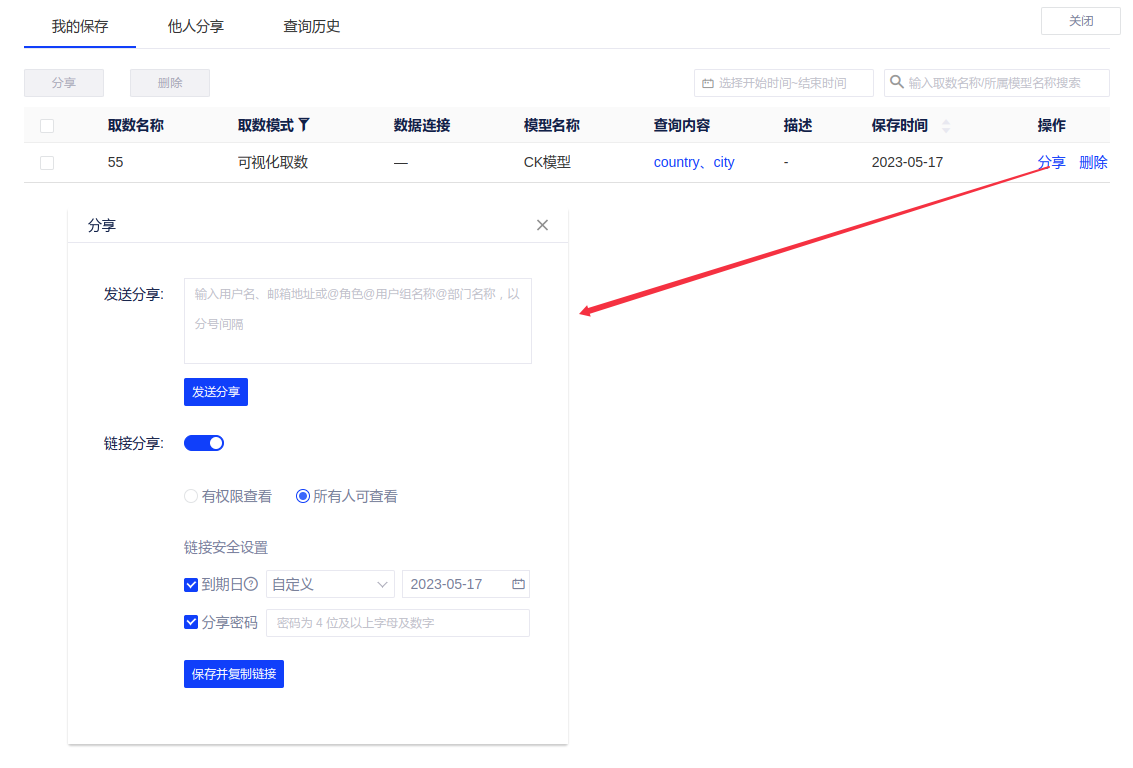The image size is (1133, 768).
Task: Switch to the 他人分享 tab
Action: pos(196,27)
